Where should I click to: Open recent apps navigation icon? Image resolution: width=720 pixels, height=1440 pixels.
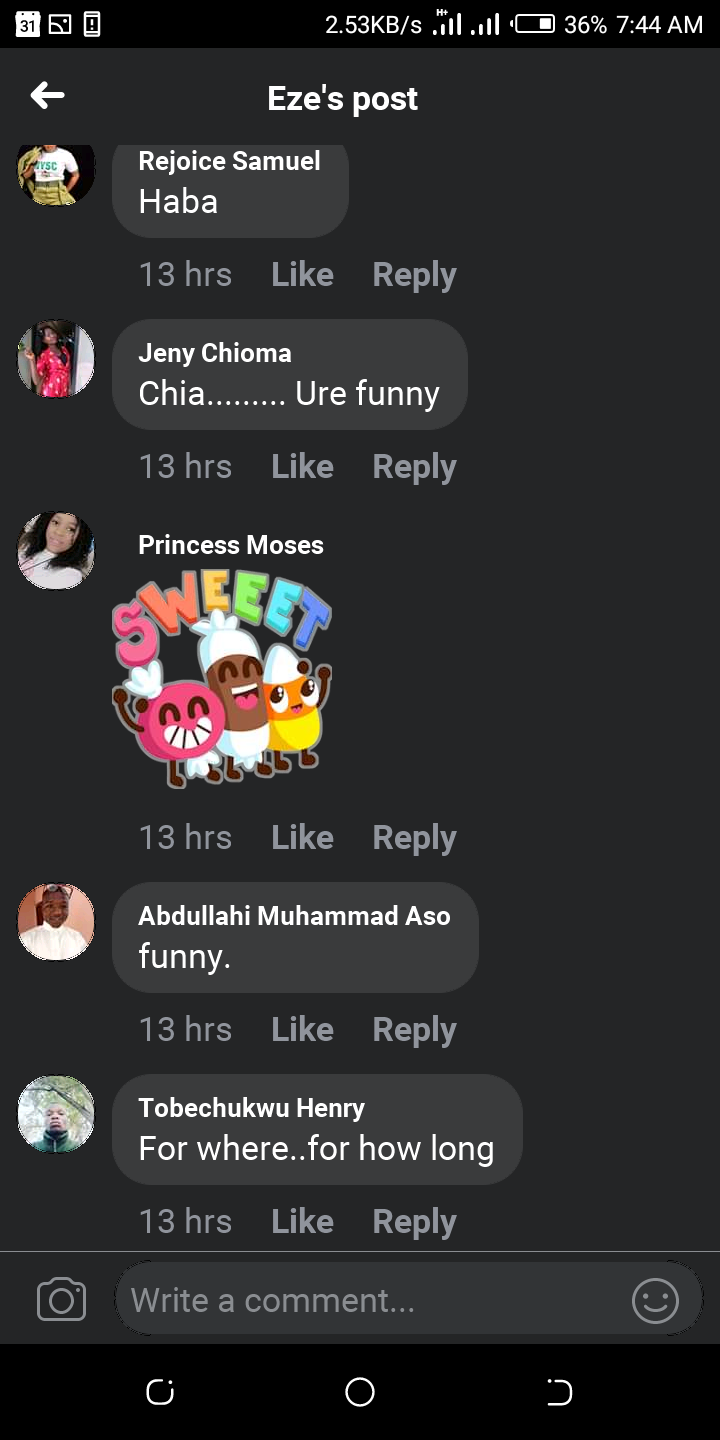(x=160, y=1392)
